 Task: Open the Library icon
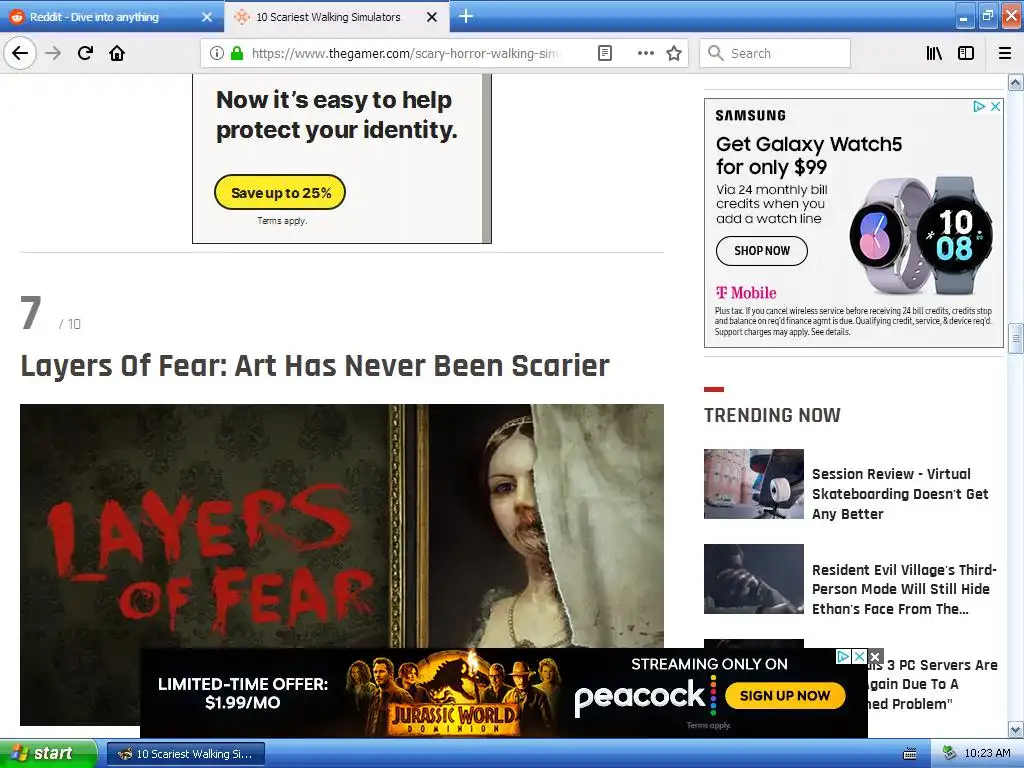[x=934, y=53]
